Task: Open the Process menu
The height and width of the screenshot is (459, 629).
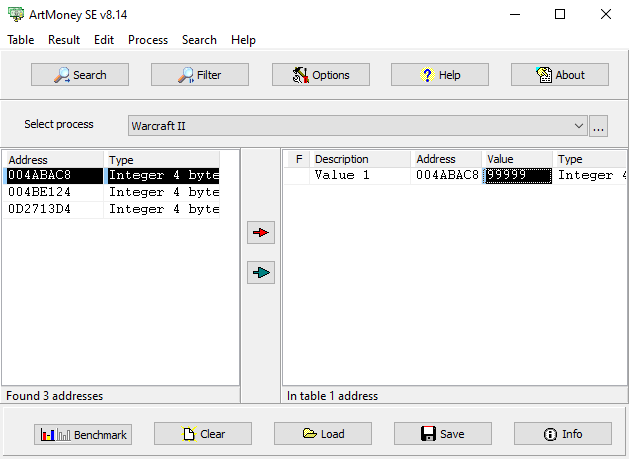Action: (148, 40)
